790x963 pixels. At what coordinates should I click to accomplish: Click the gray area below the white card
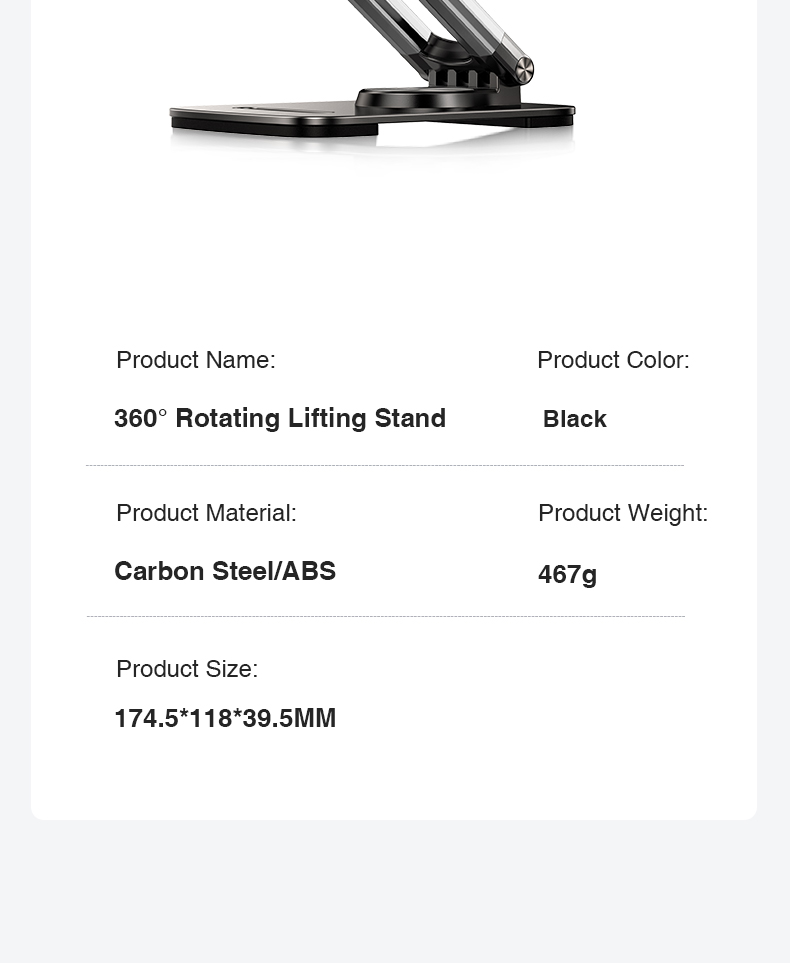395,890
